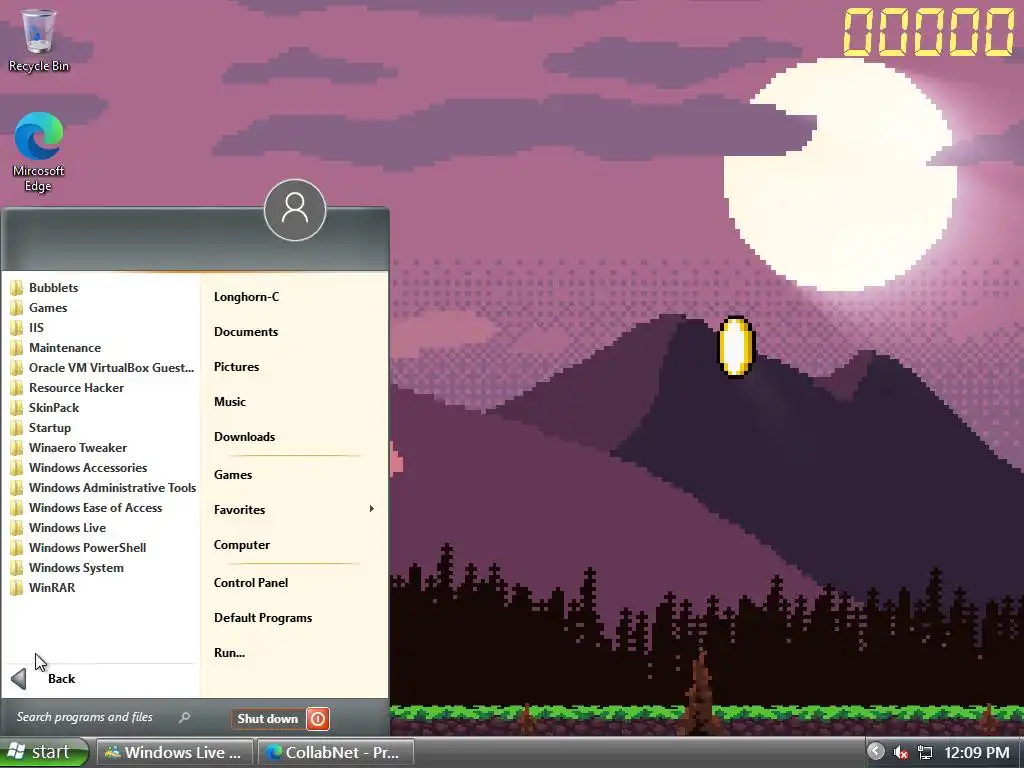Open the IIS folder
The width and height of the screenshot is (1024, 768).
click(x=103, y=328)
